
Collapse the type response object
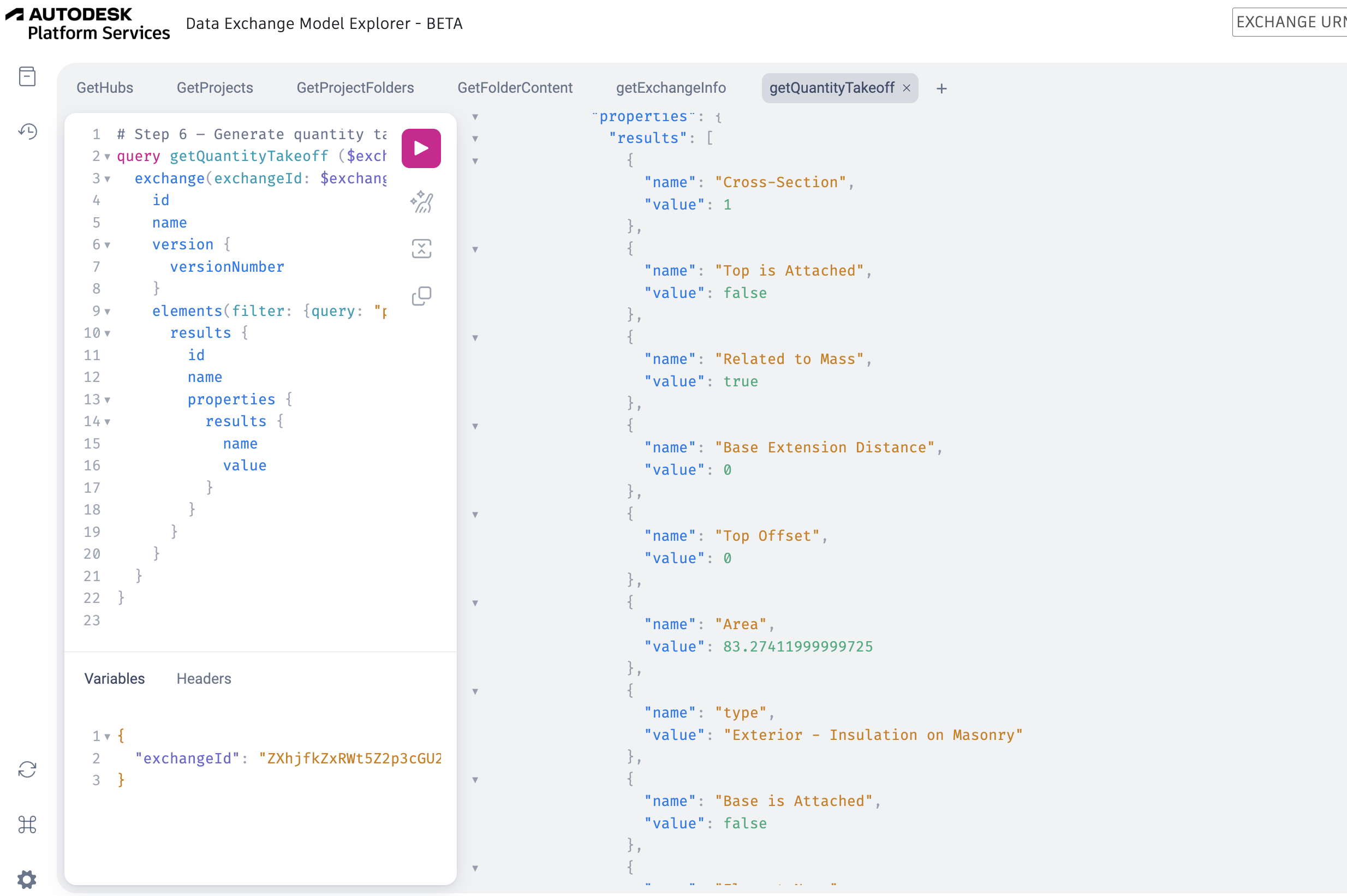click(475, 692)
